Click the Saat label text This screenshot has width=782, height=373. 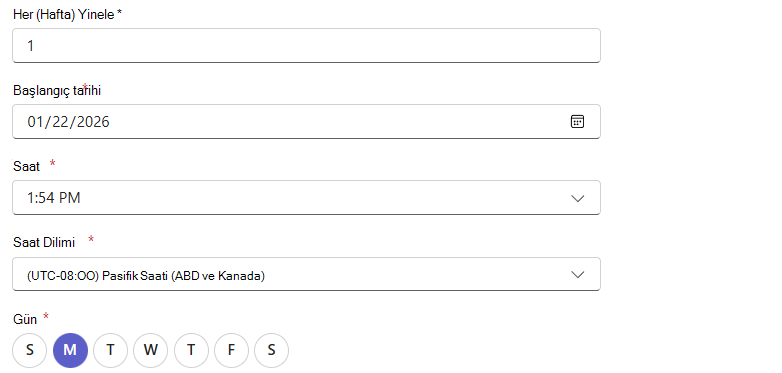[26, 166]
